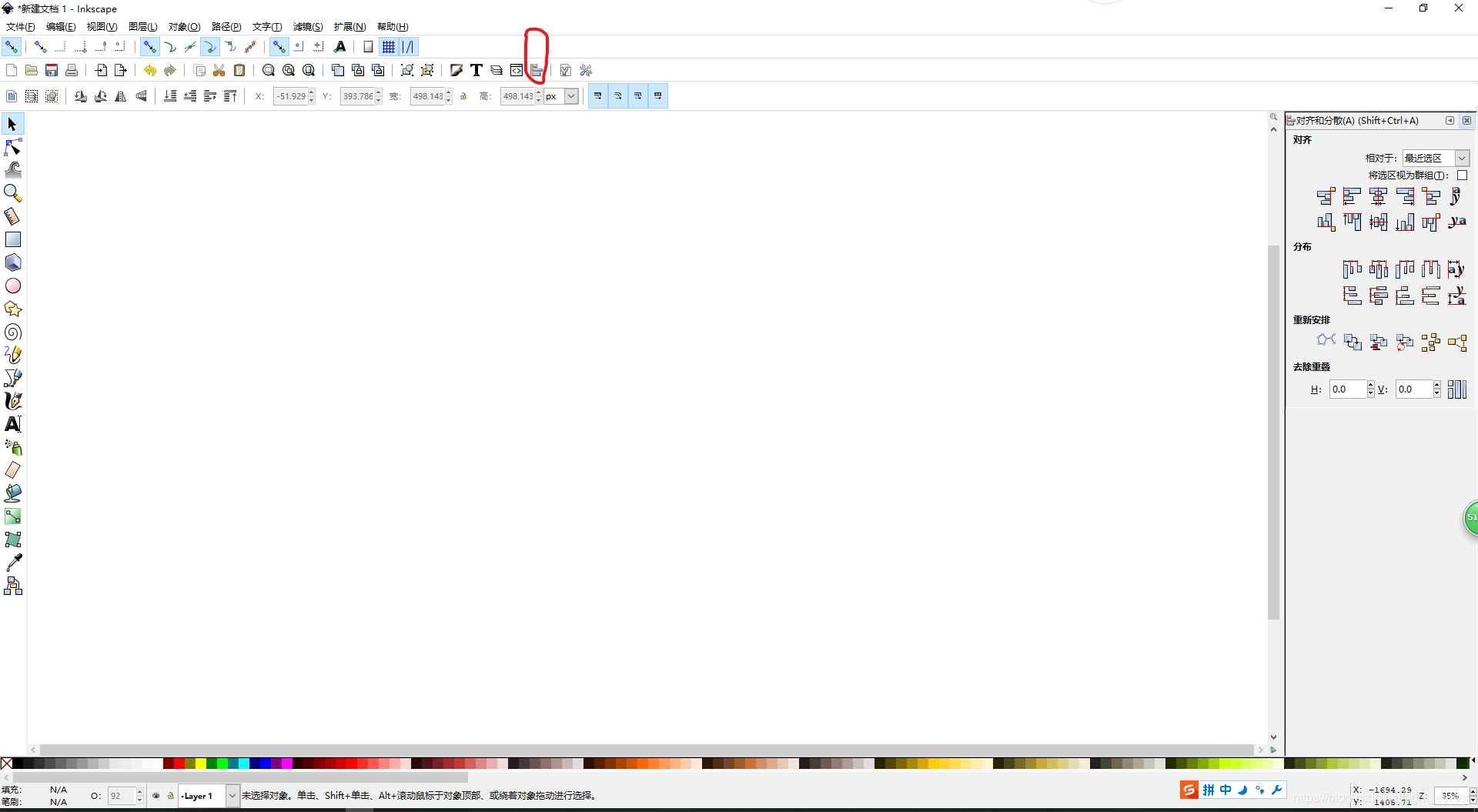
Task: Select the Ellipse circle tool
Action: 13,286
